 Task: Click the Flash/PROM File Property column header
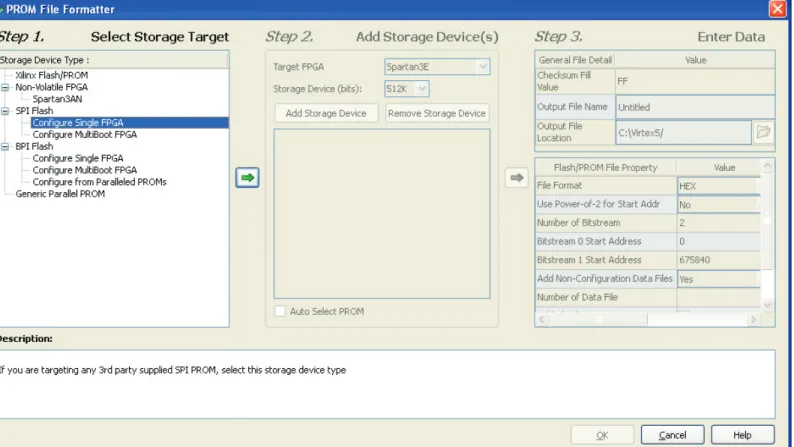(606, 168)
